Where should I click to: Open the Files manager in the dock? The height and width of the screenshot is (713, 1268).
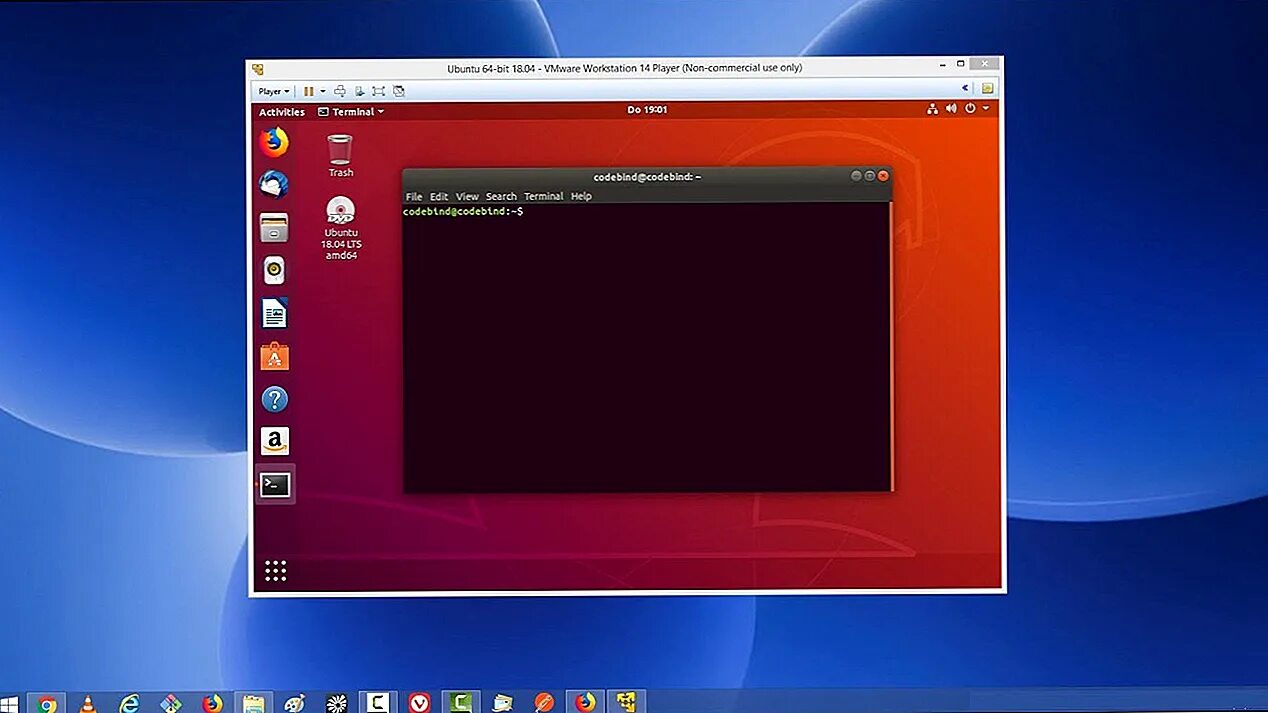pos(273,228)
